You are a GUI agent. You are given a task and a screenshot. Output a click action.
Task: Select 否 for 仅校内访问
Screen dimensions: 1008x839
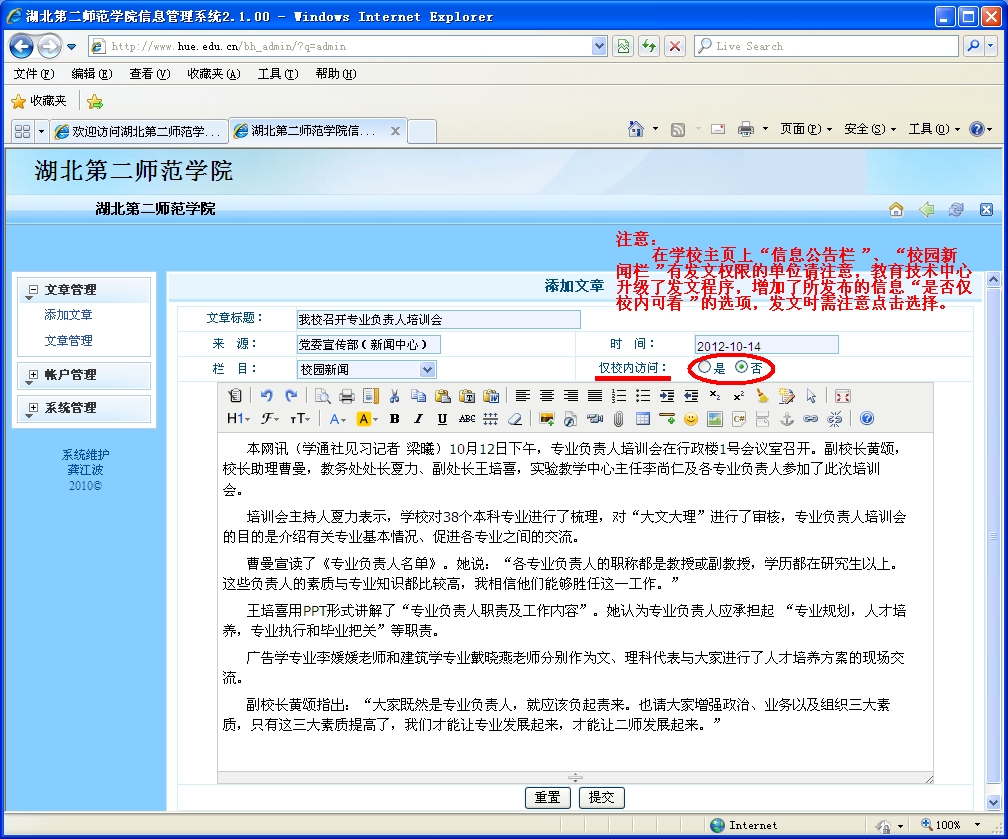pos(741,368)
